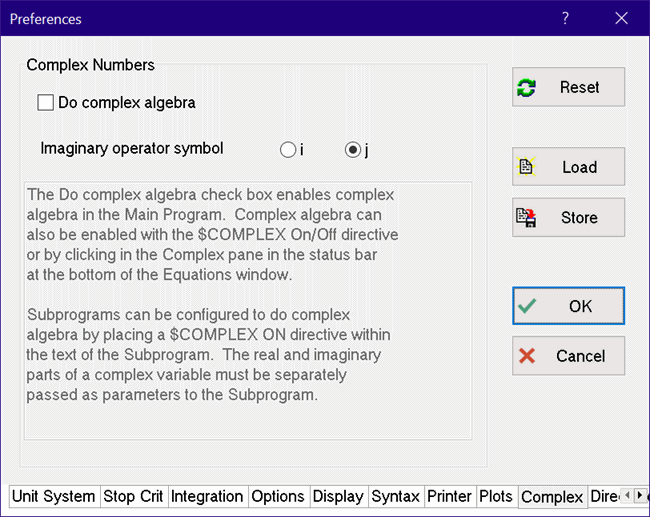This screenshot has width=650, height=517.
Task: Open help with the question mark button
Action: tap(565, 18)
